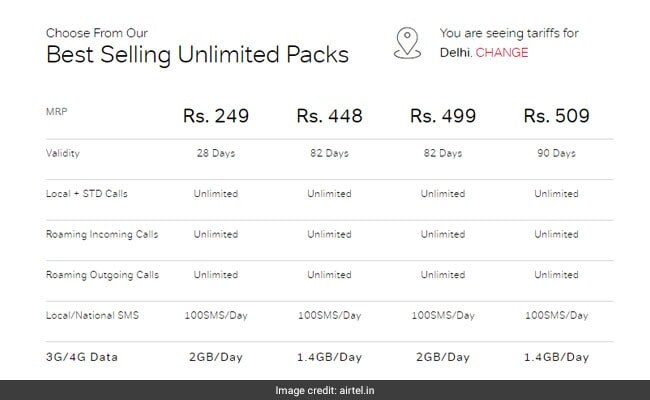Click the Delhi location text

click(x=455, y=51)
